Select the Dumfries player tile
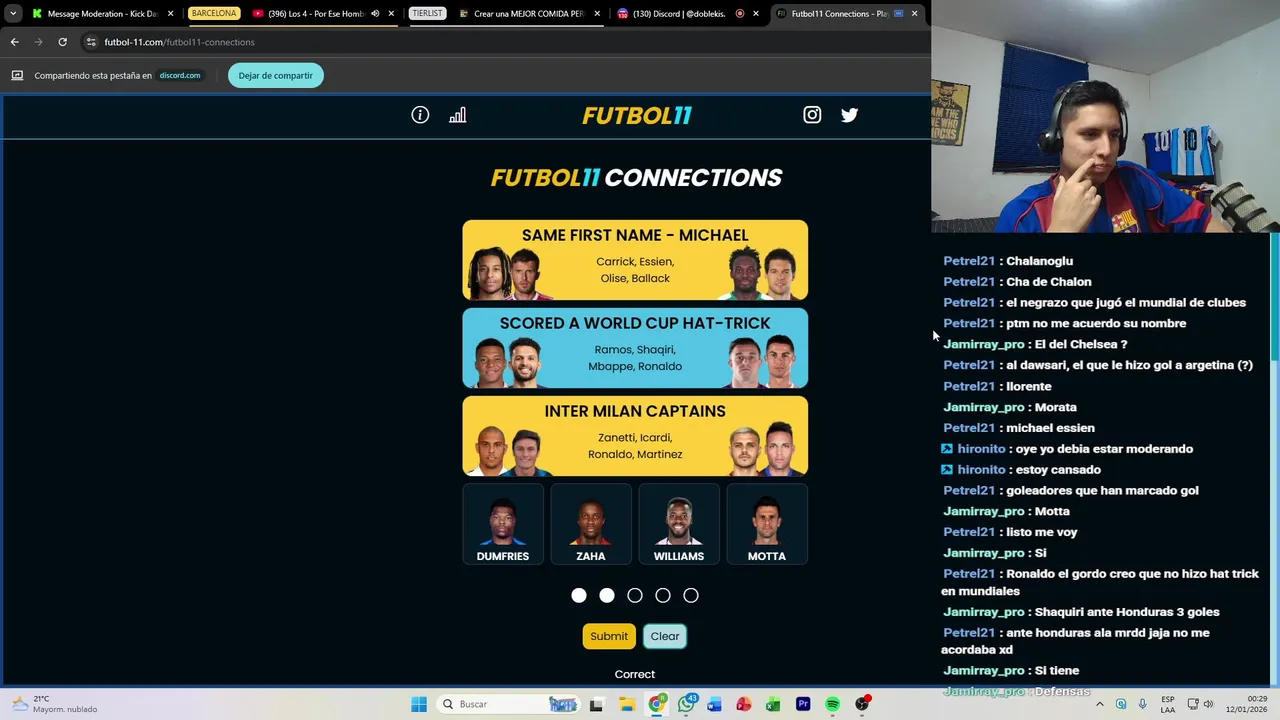This screenshot has width=1280, height=720. click(x=503, y=524)
